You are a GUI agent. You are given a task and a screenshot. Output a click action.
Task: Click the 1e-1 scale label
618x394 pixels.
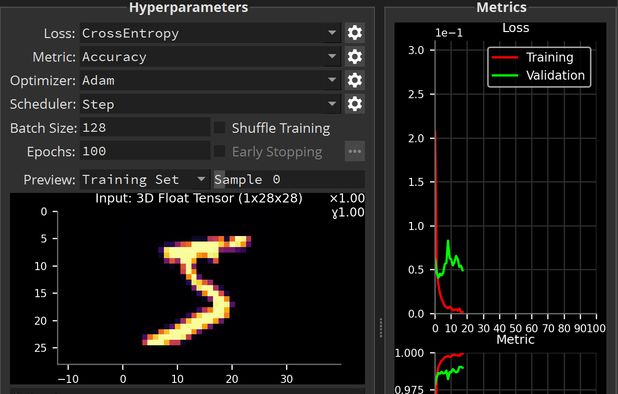point(449,33)
